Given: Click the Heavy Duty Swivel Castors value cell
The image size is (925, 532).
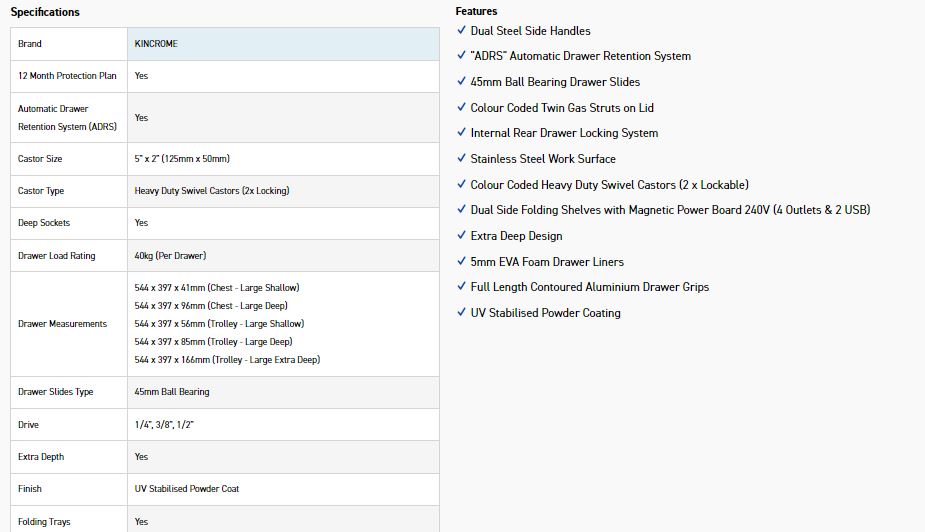Looking at the screenshot, I should pyautogui.click(x=212, y=191).
